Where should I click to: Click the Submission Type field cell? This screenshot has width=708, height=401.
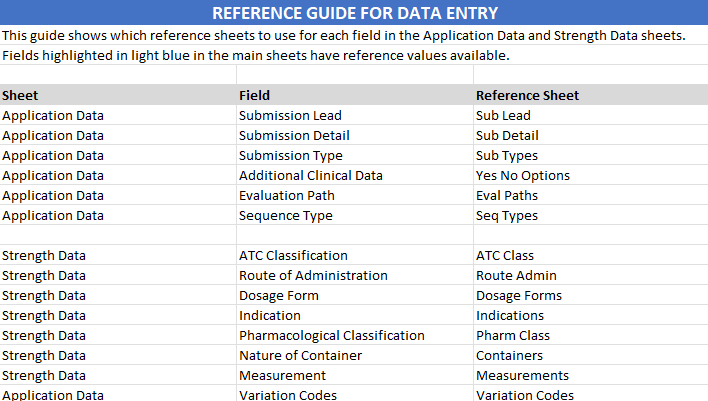pos(290,155)
